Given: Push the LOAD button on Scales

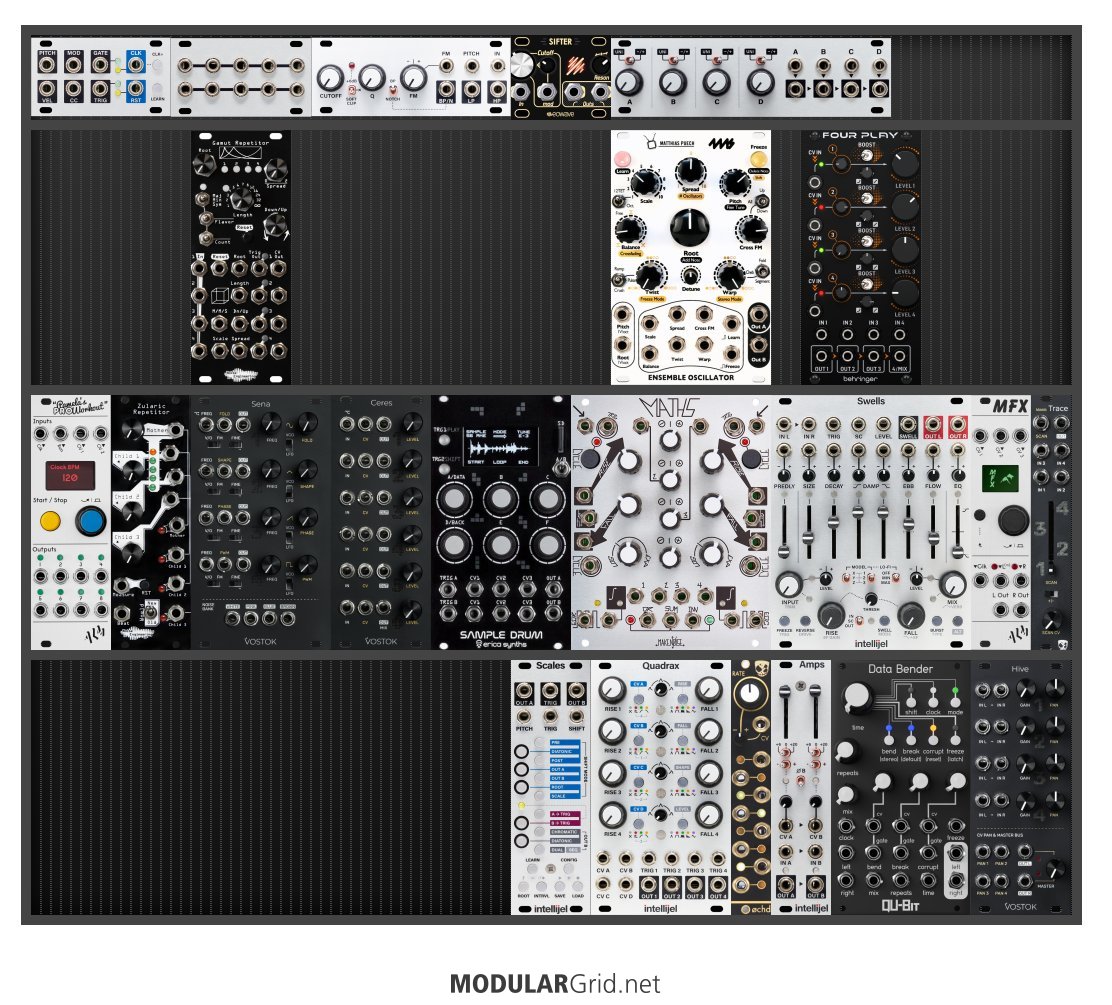Looking at the screenshot, I should tap(577, 886).
